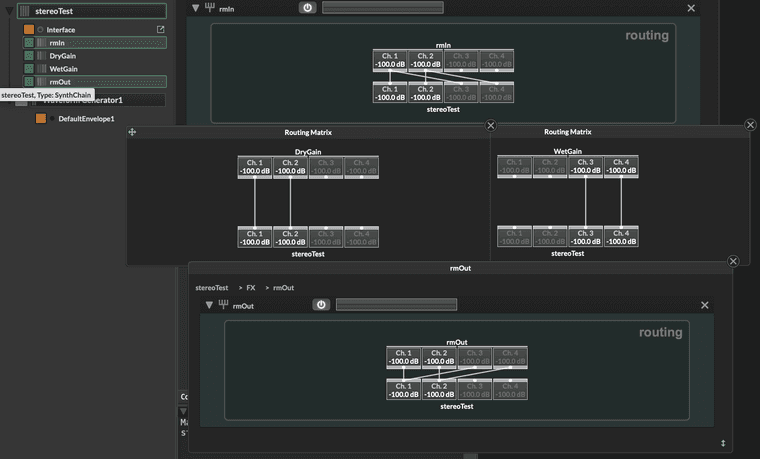Click the green DryGain module icon

[29, 56]
